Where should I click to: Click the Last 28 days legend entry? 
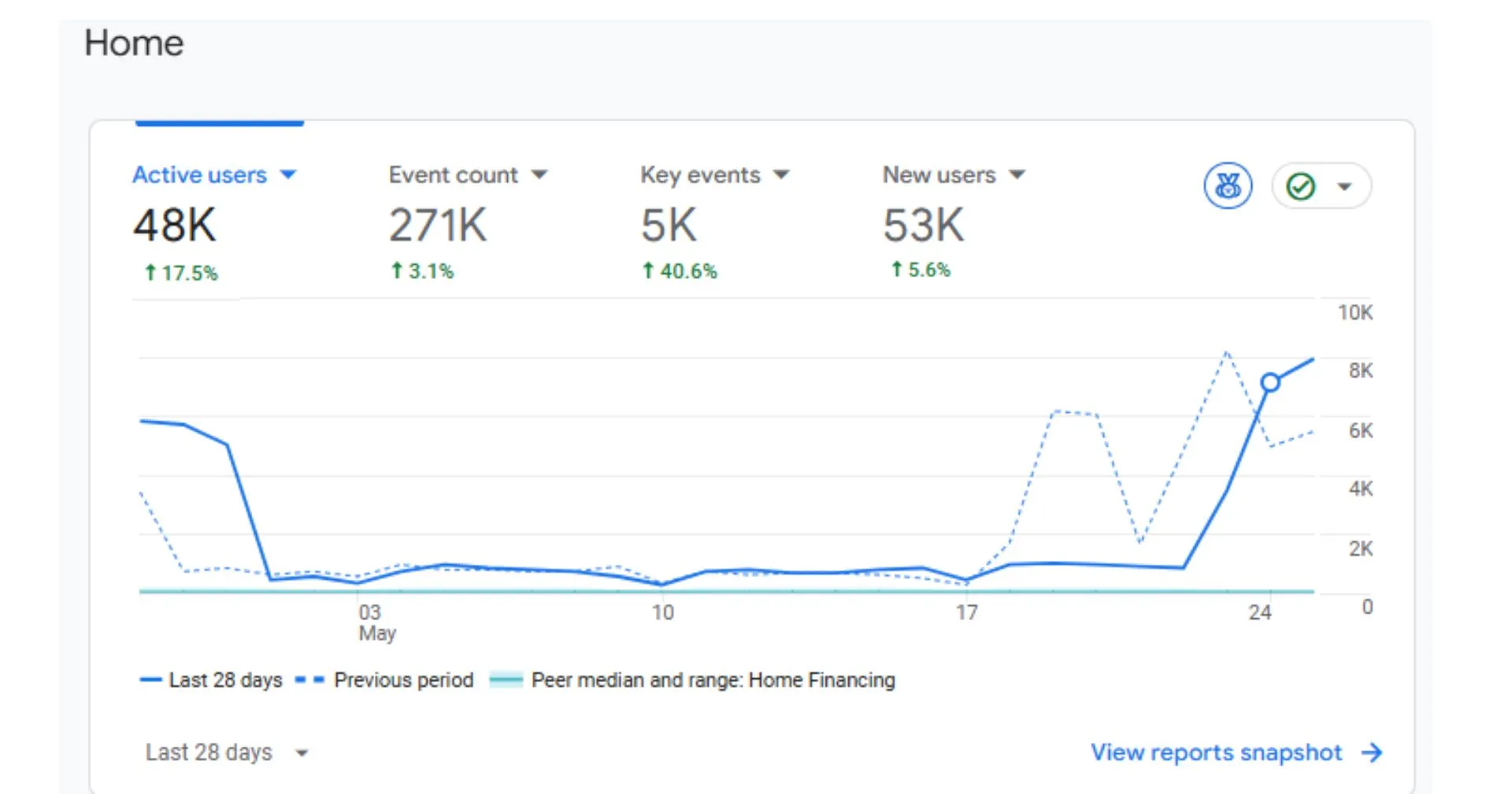[211, 680]
